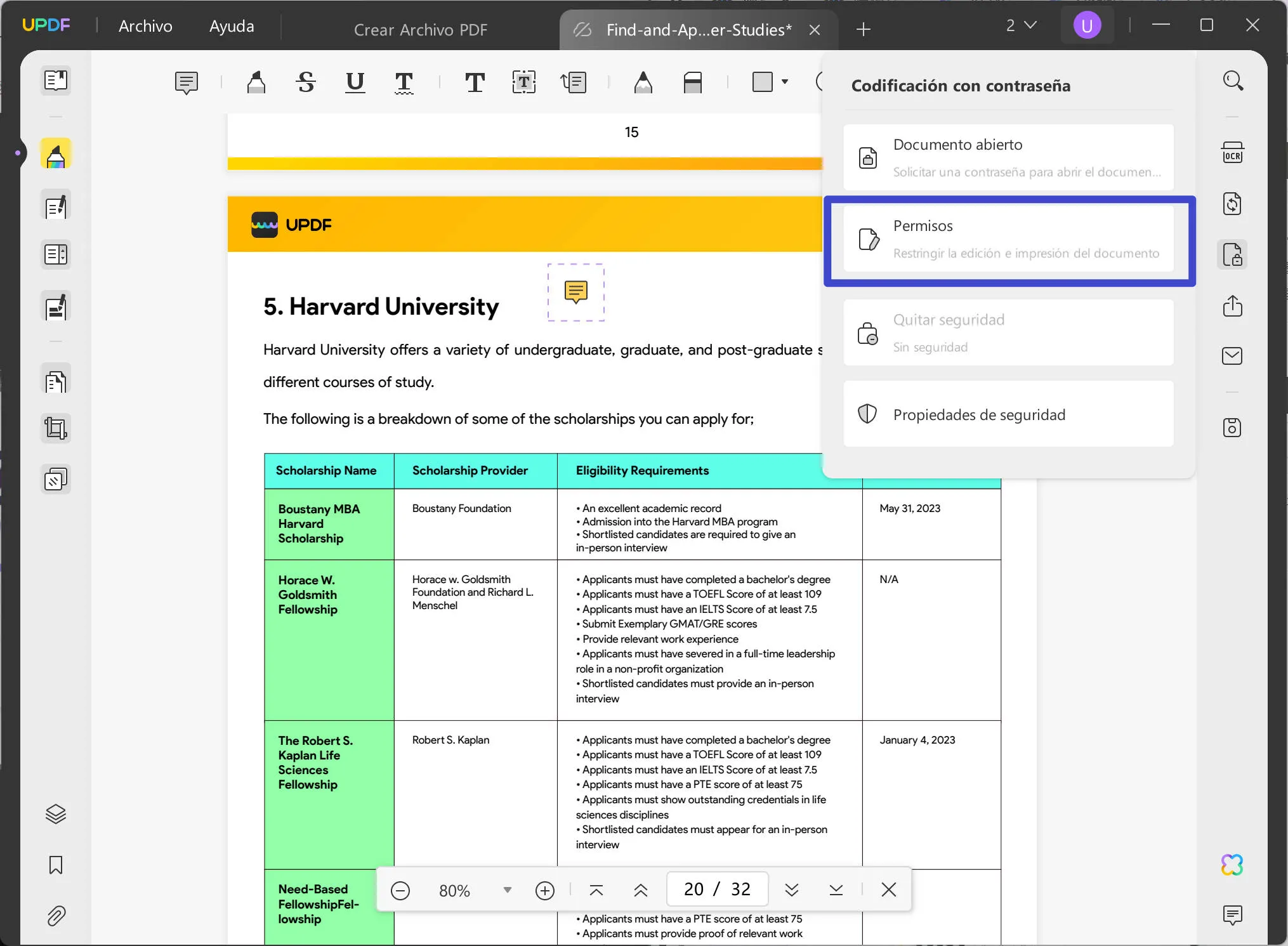Select the Highlight marker tool
The width and height of the screenshot is (1288, 946).
pyautogui.click(x=256, y=82)
